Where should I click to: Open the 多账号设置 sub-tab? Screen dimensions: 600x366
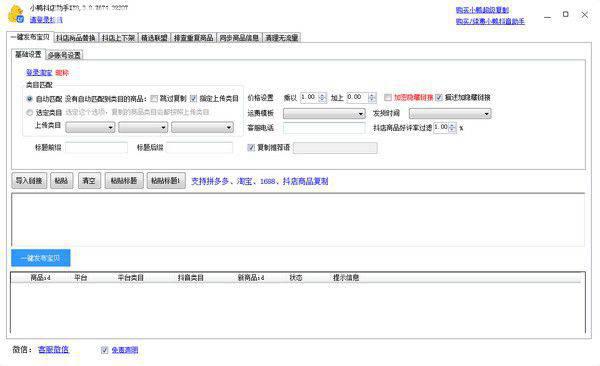64,55
